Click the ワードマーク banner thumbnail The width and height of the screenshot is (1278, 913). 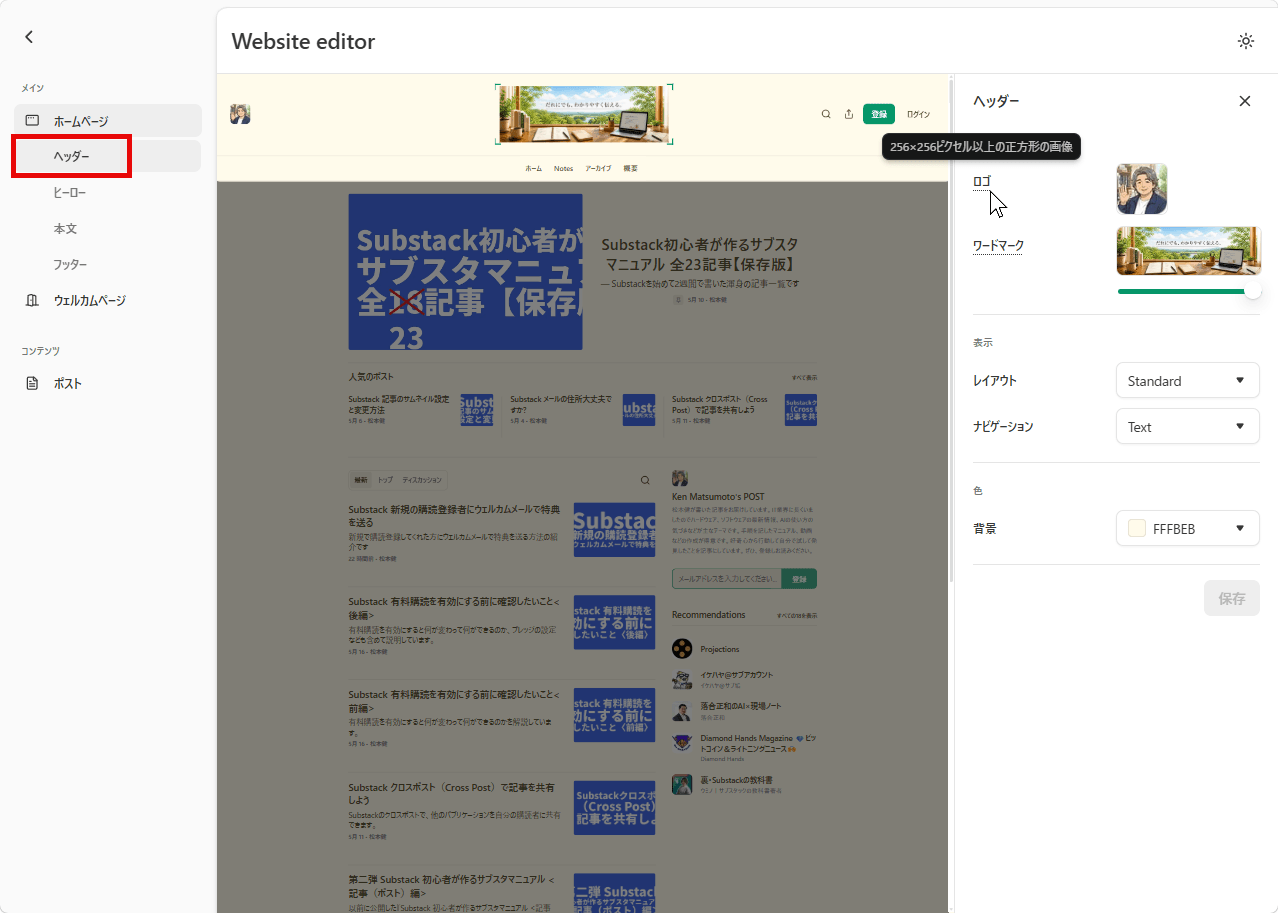1189,250
